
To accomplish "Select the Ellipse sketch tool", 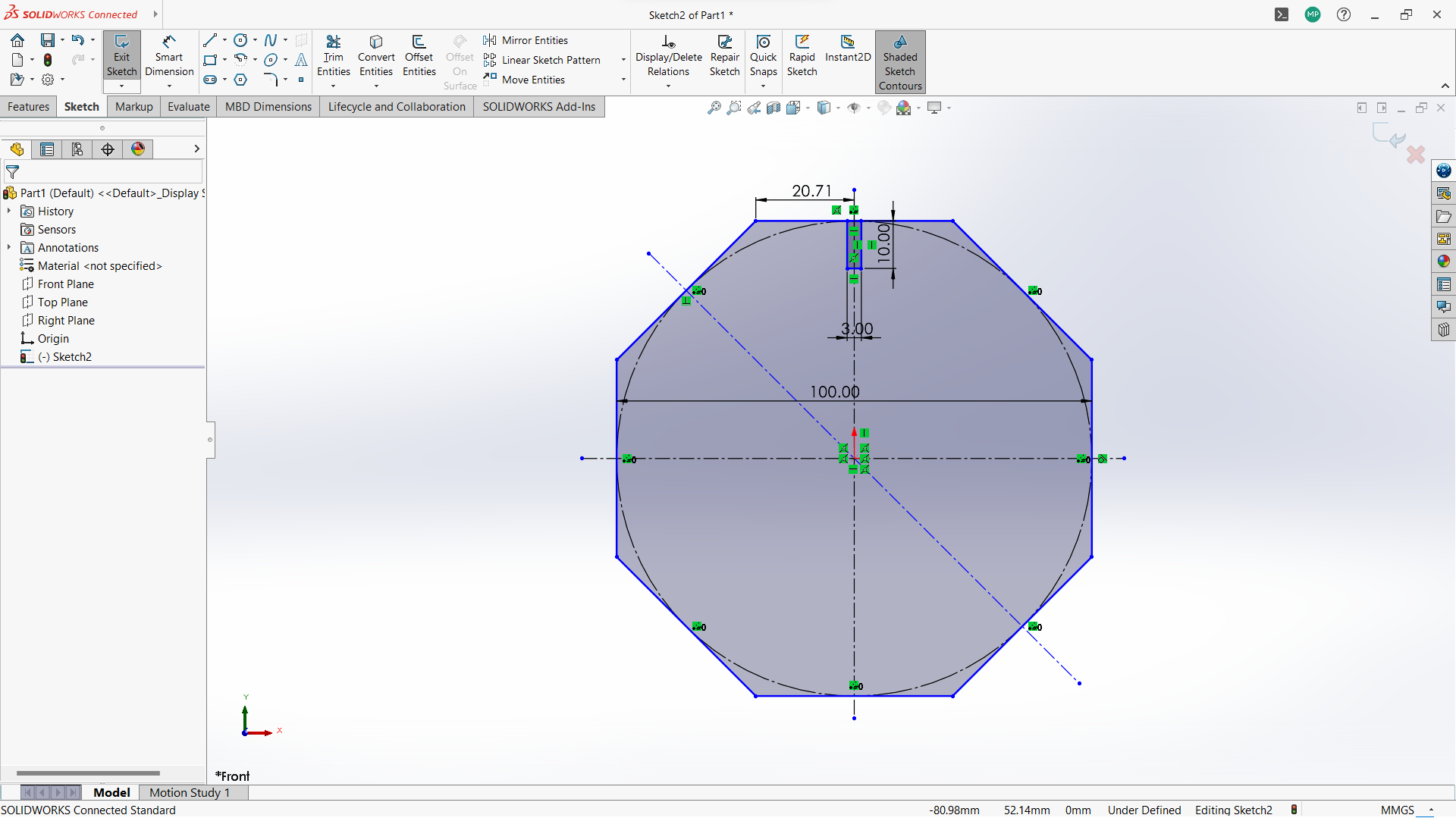I will (271, 60).
